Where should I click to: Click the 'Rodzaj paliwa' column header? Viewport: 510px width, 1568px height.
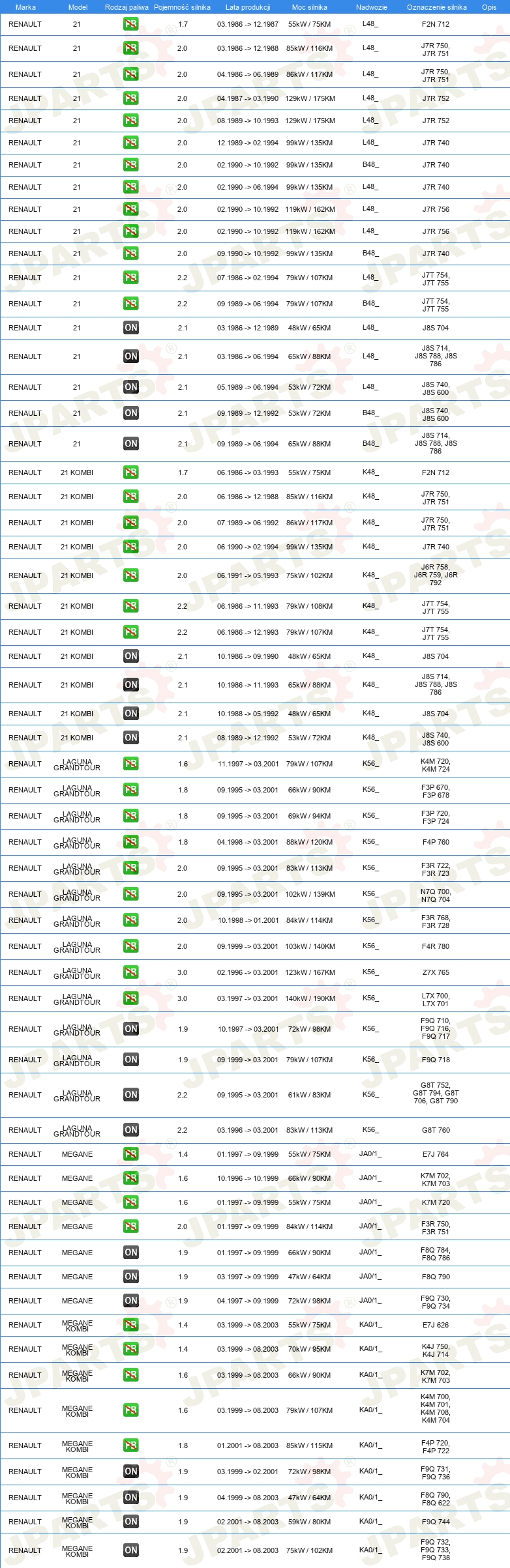click(x=127, y=7)
